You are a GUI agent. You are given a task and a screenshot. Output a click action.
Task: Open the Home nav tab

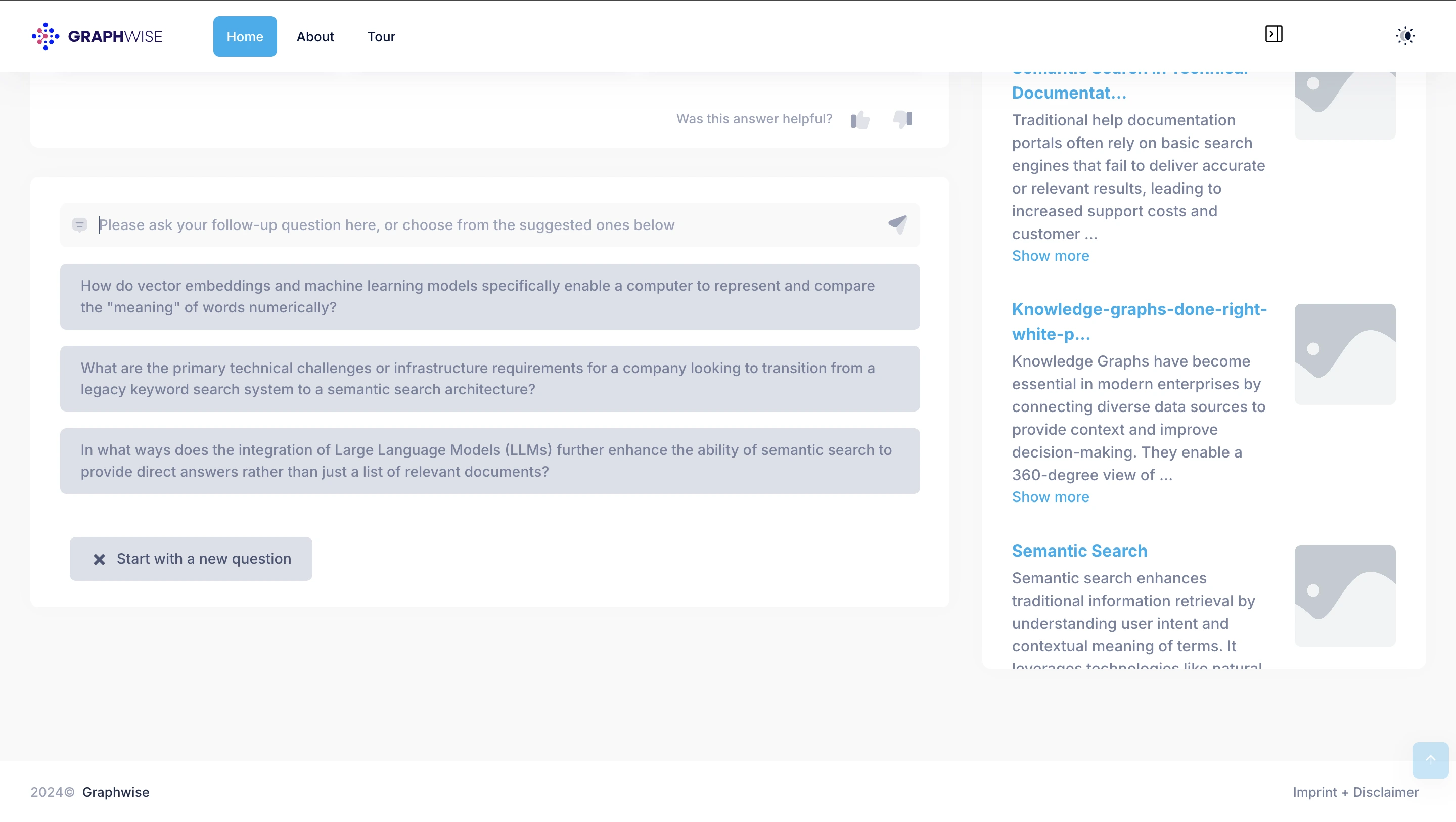pyautogui.click(x=245, y=37)
